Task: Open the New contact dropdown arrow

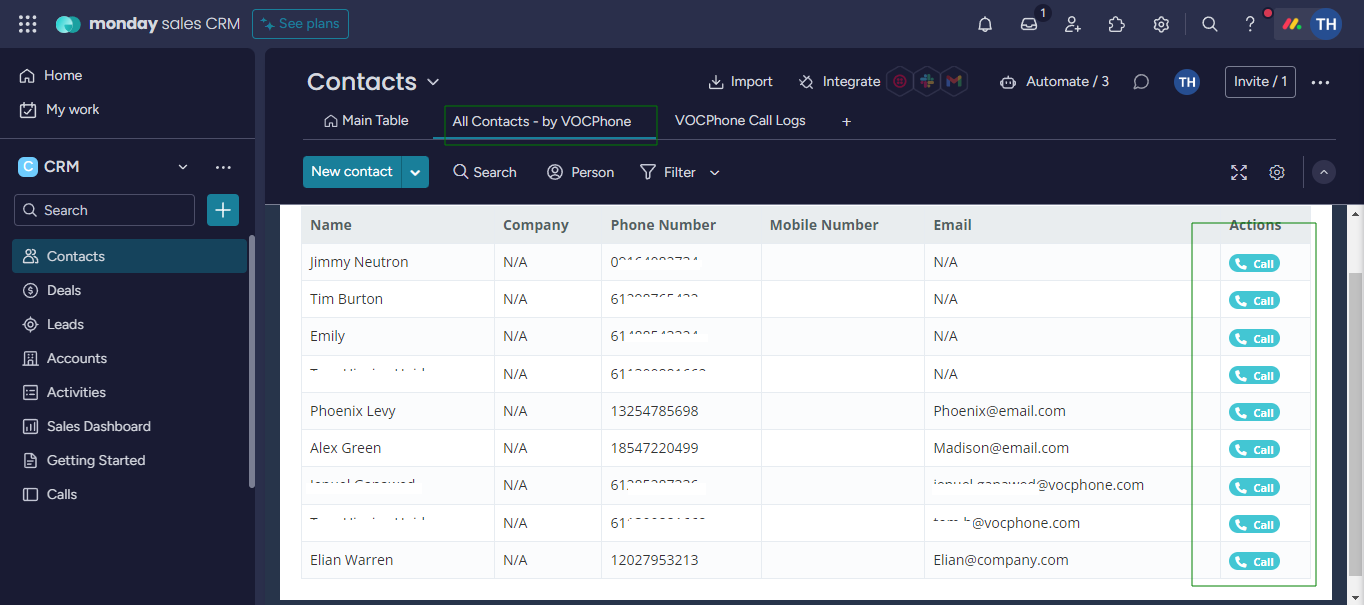Action: tap(415, 171)
